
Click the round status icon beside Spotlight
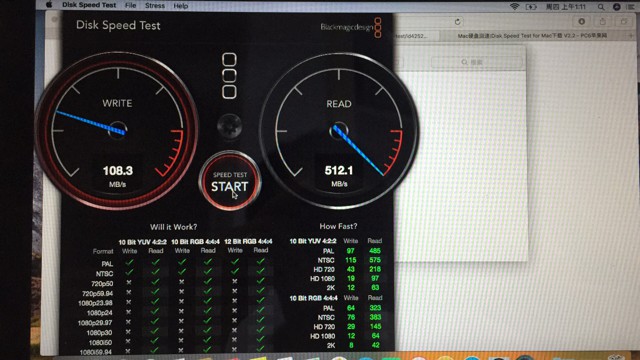pos(617,7)
